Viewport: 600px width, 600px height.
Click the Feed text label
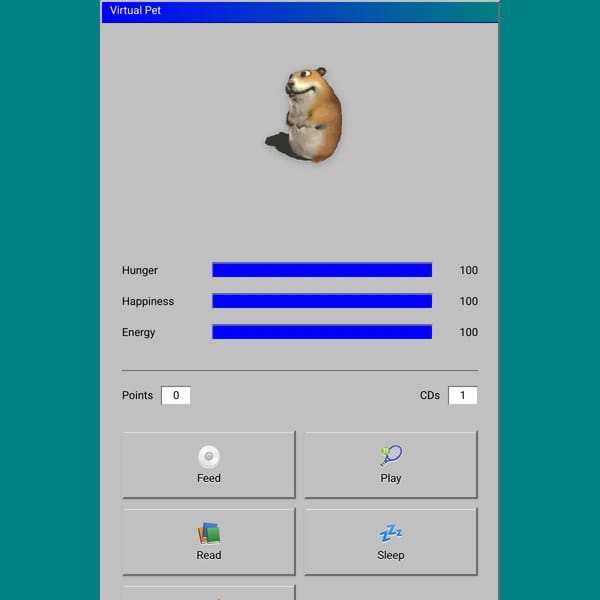tap(209, 478)
